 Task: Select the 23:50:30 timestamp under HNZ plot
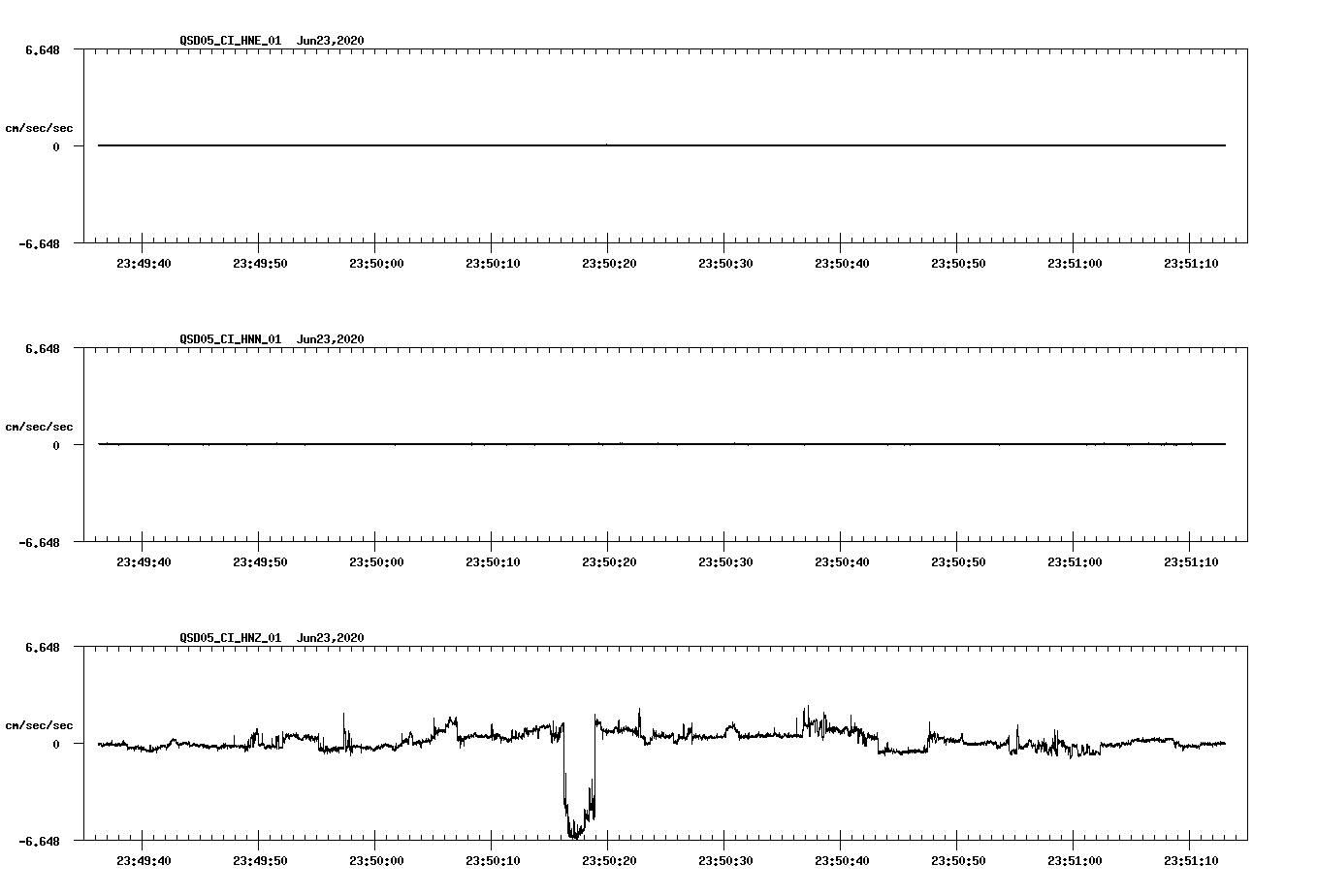[725, 861]
